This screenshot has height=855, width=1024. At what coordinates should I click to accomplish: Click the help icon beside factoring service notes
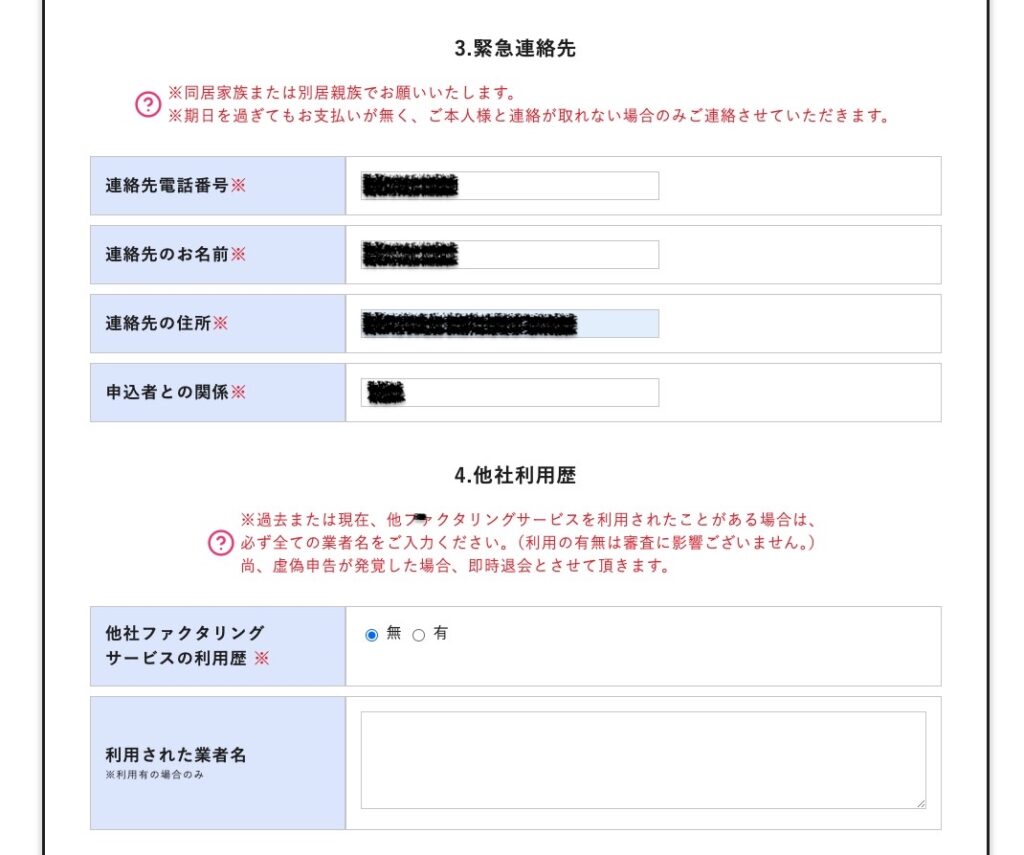point(221,543)
